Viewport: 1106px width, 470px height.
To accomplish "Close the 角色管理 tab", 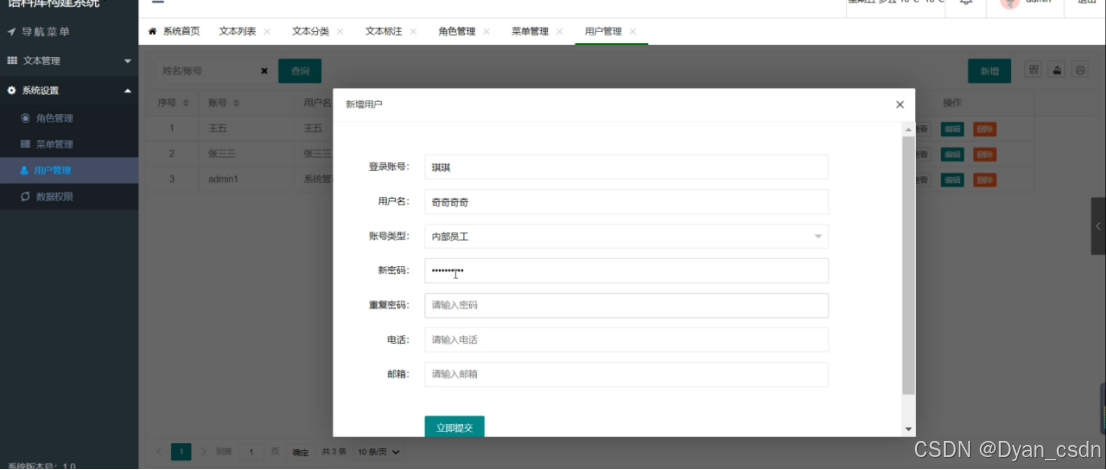I will tap(486, 32).
